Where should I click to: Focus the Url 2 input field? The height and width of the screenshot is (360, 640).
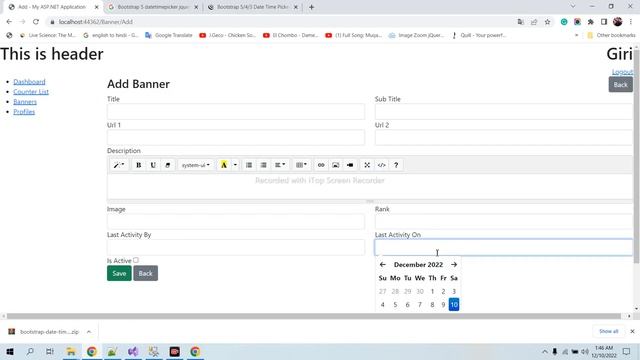pyautogui.click(x=504, y=138)
